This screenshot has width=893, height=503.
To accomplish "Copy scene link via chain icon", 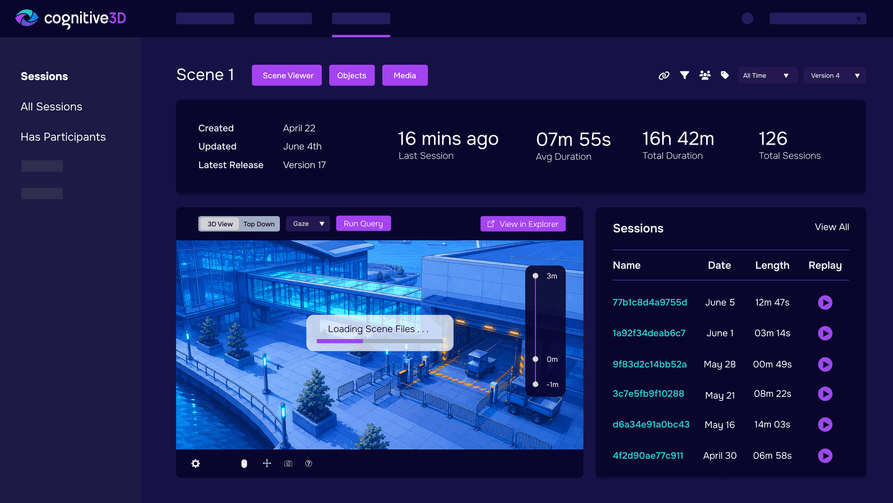I will point(664,75).
